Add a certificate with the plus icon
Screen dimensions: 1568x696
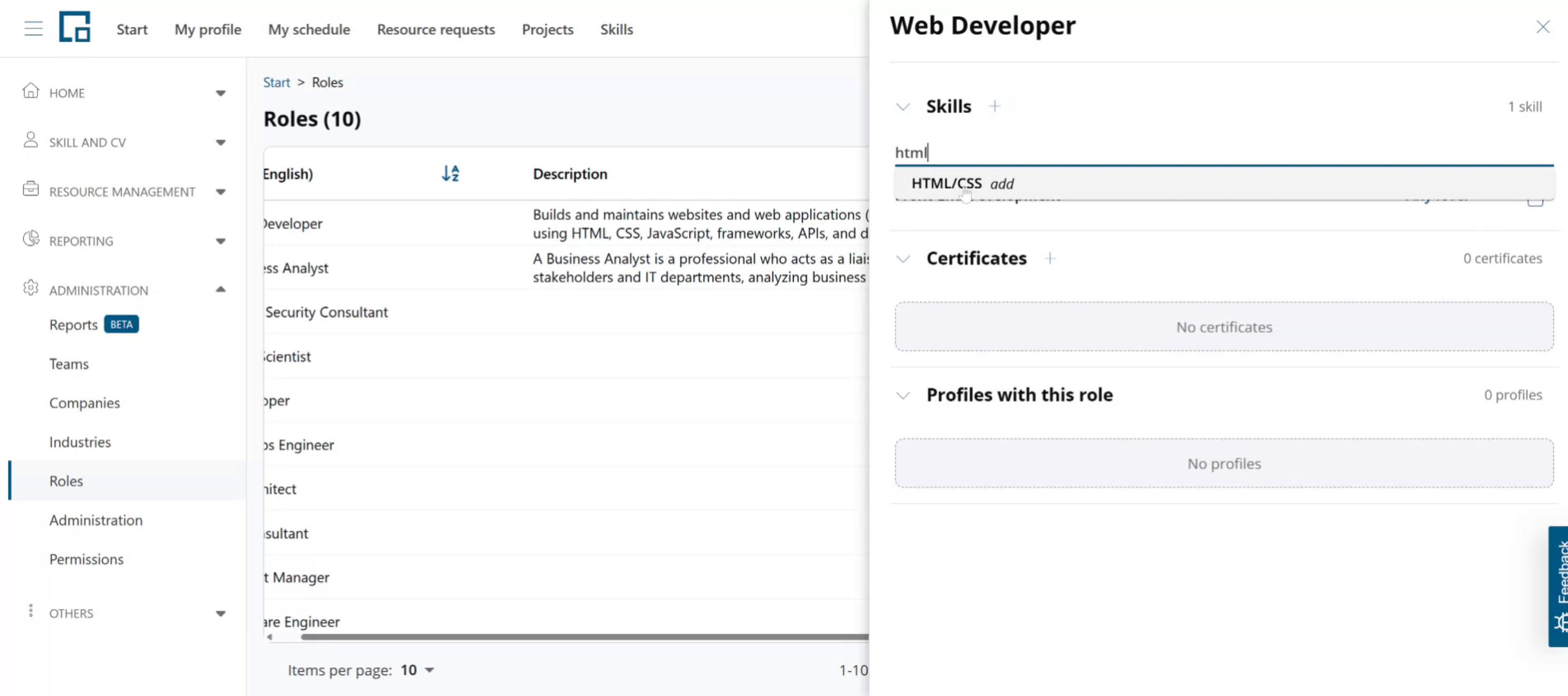[x=1050, y=259]
